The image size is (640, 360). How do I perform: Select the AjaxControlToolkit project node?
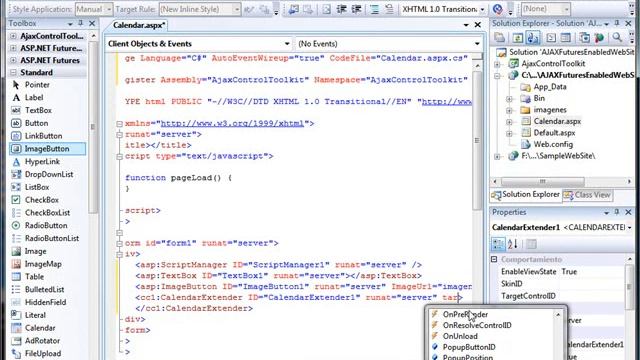pos(553,64)
